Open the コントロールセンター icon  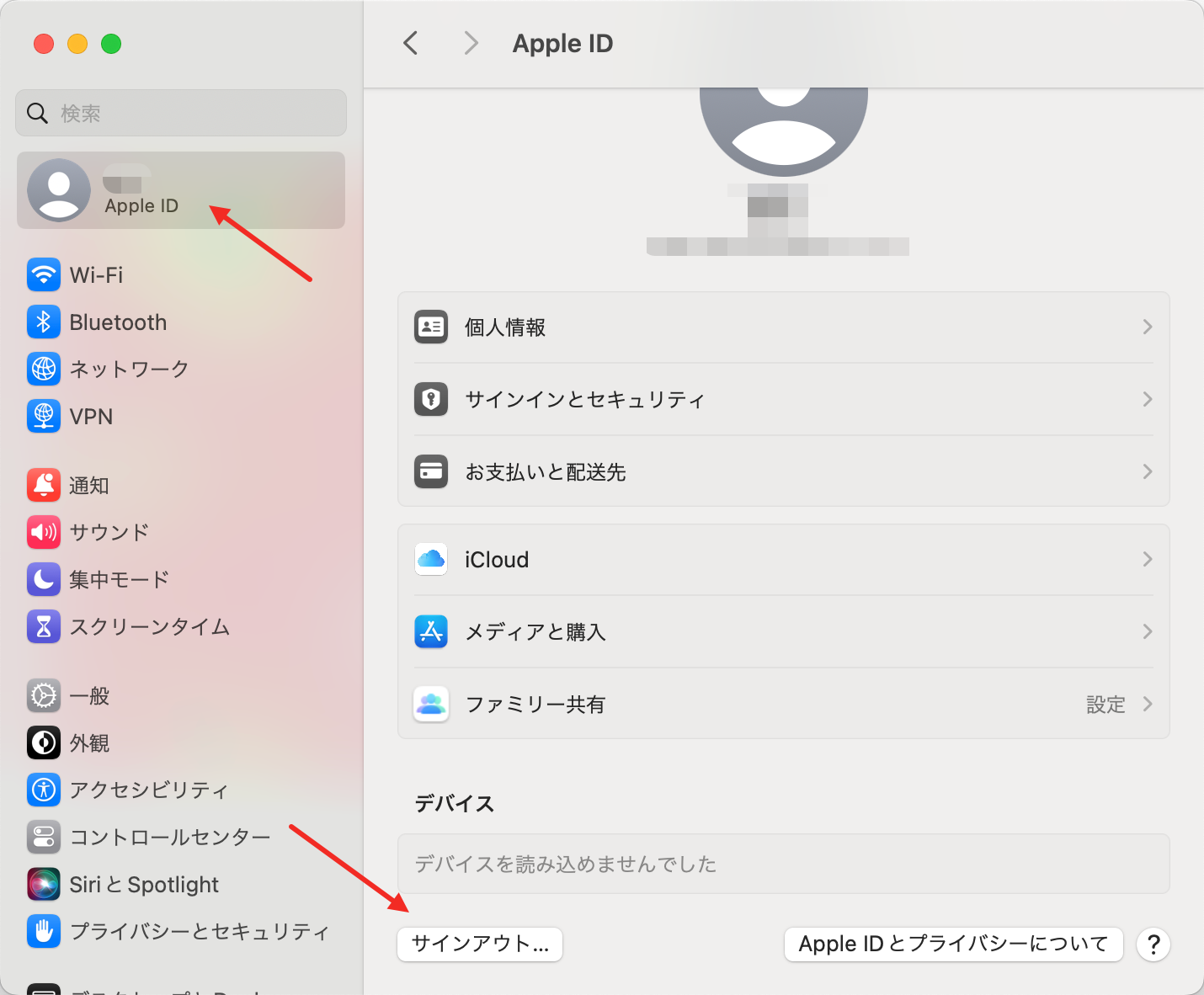pos(44,837)
